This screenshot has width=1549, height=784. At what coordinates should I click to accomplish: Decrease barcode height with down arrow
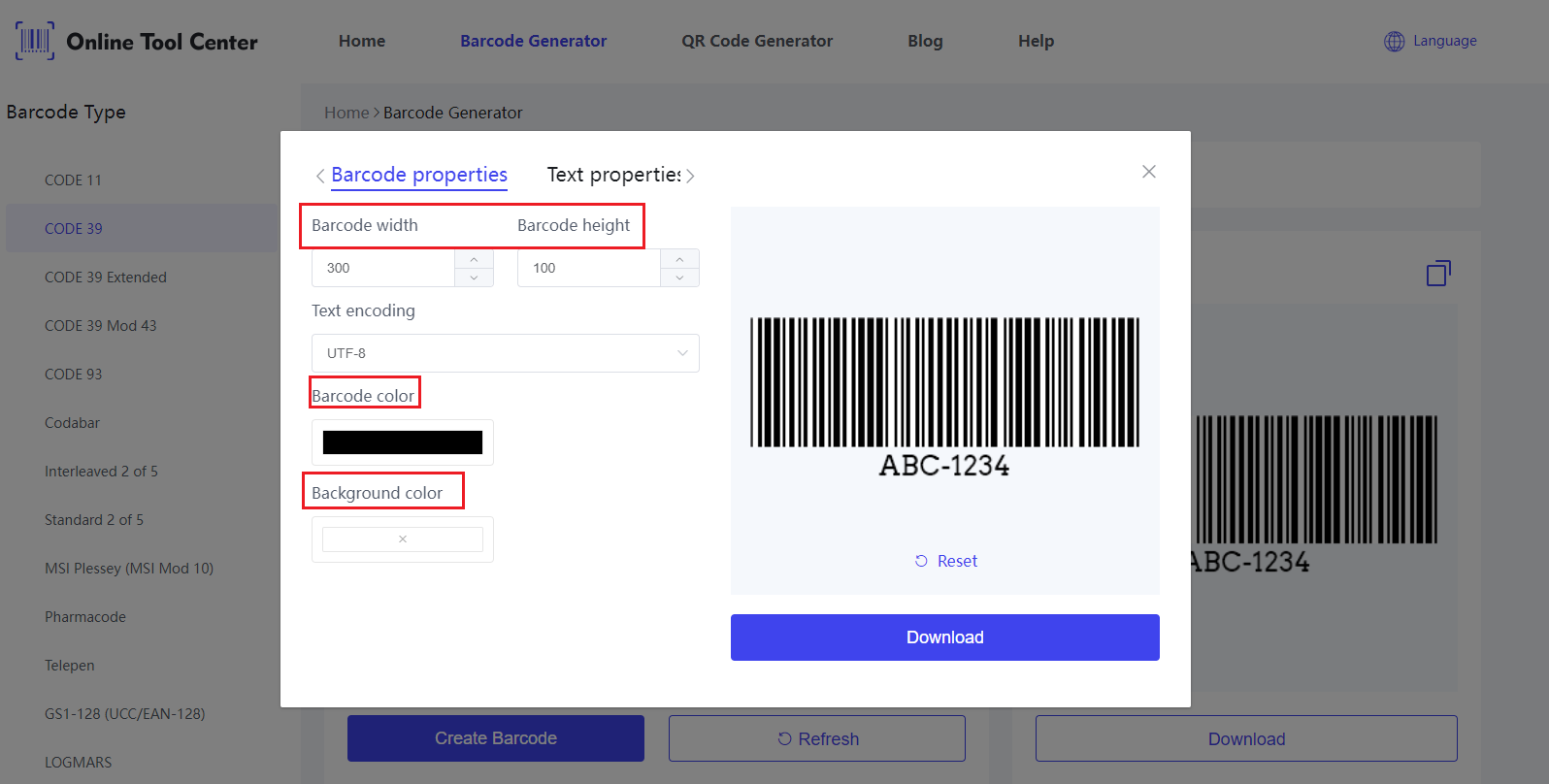point(679,278)
